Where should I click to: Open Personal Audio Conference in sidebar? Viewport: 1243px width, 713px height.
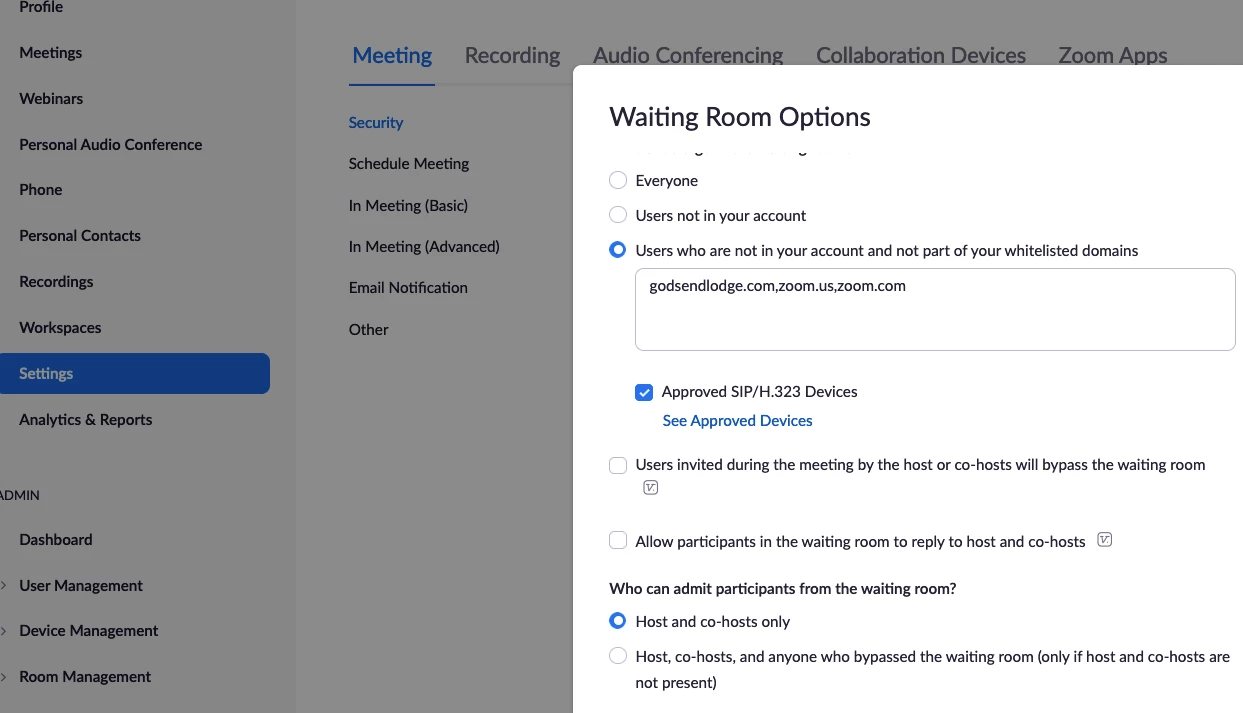click(x=111, y=145)
